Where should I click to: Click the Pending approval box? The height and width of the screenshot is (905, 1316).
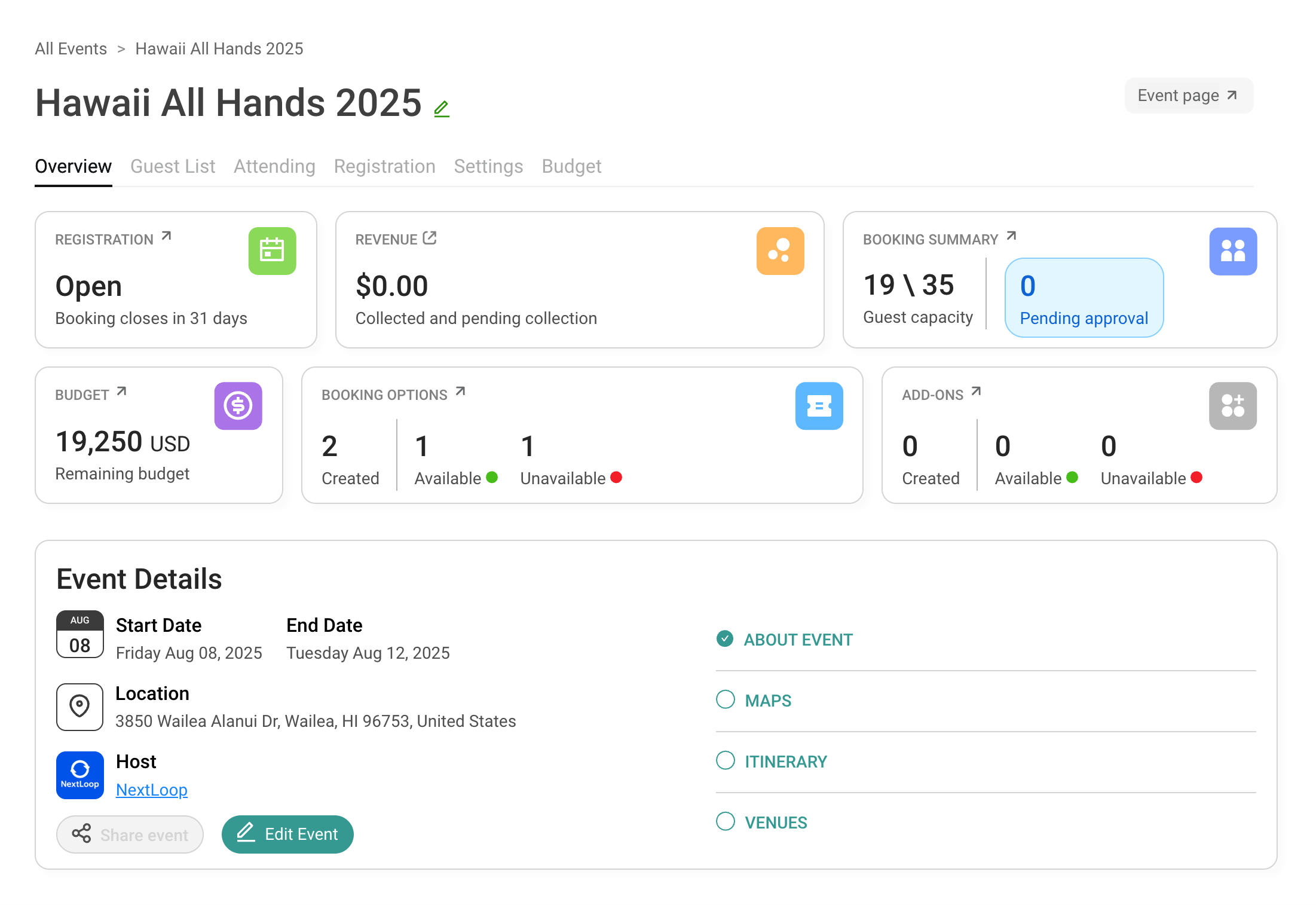(1084, 298)
